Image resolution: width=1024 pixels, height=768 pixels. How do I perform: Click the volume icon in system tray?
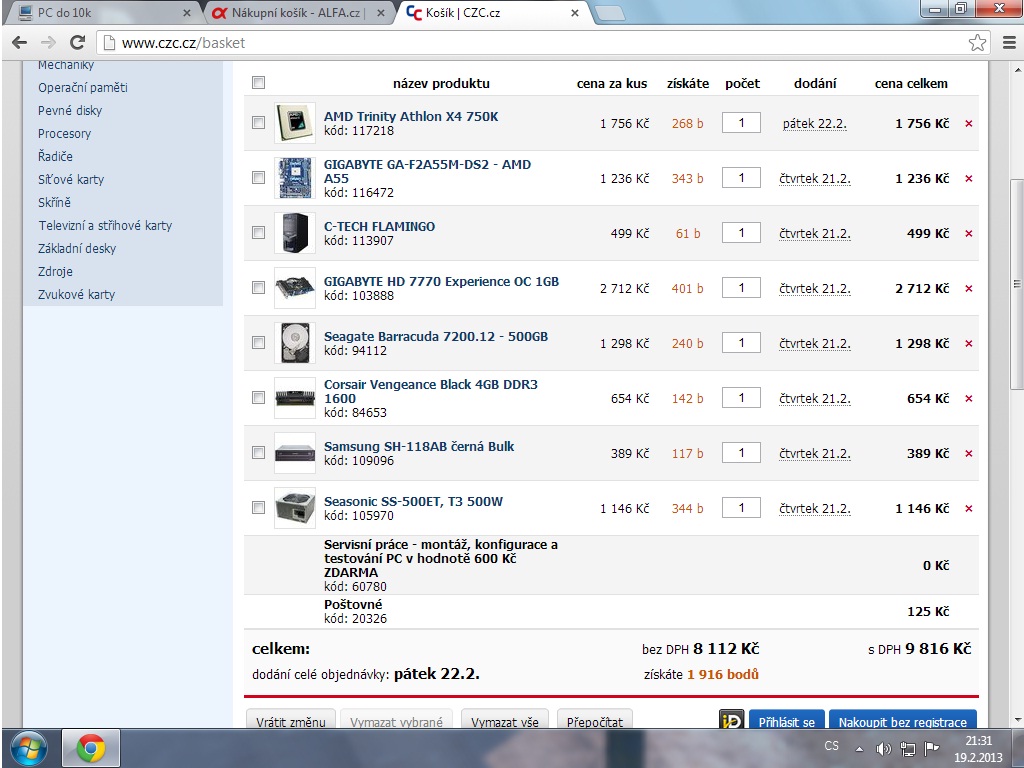pos(884,748)
